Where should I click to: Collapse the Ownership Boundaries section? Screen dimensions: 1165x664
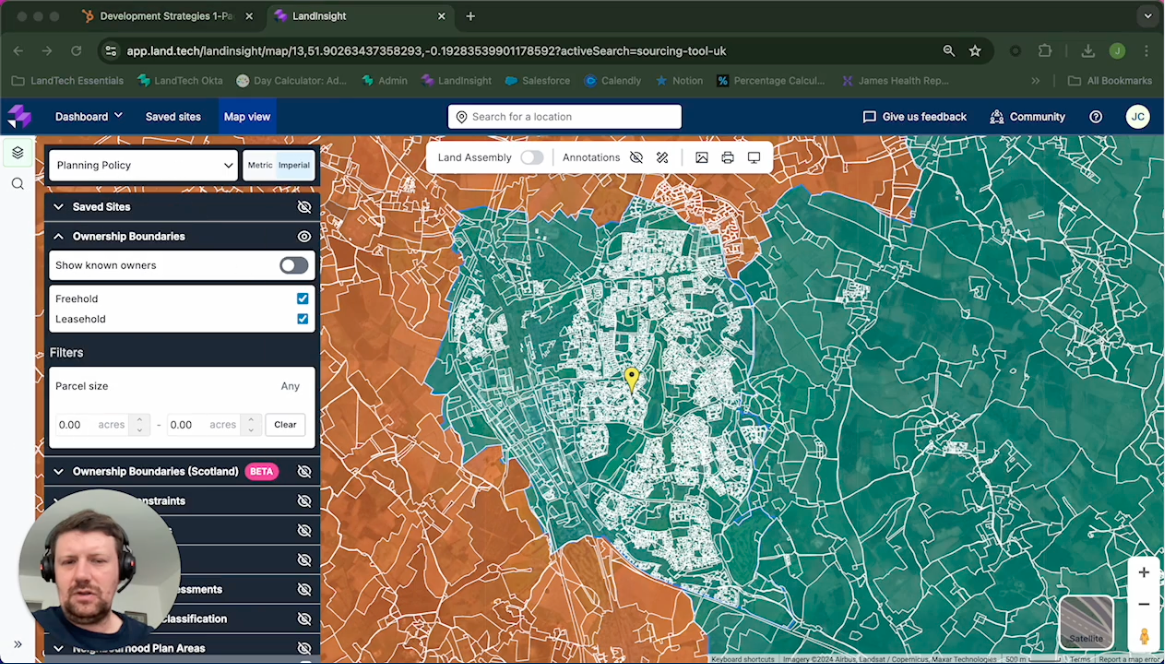tap(58, 236)
